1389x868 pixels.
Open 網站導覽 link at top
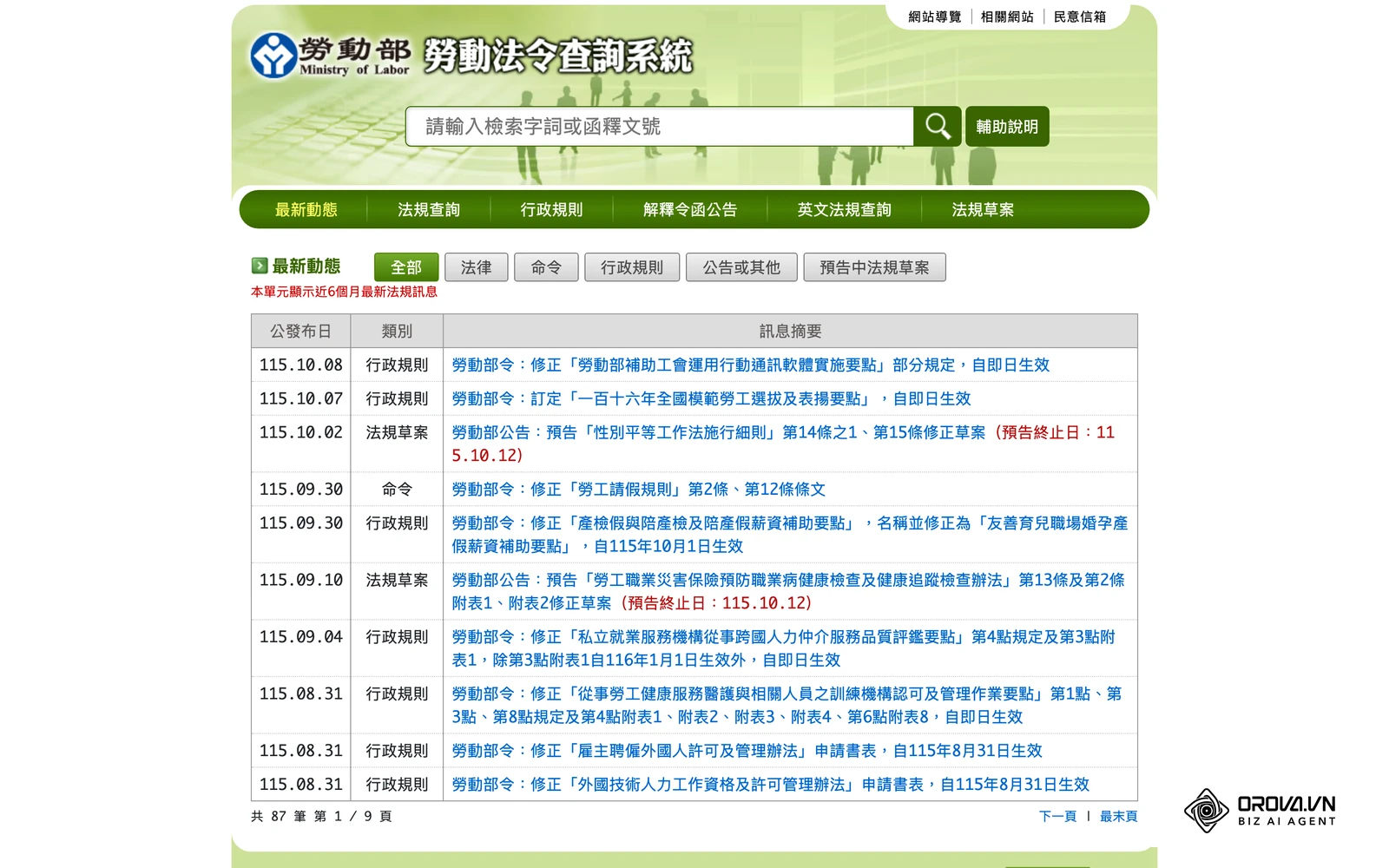point(935,16)
